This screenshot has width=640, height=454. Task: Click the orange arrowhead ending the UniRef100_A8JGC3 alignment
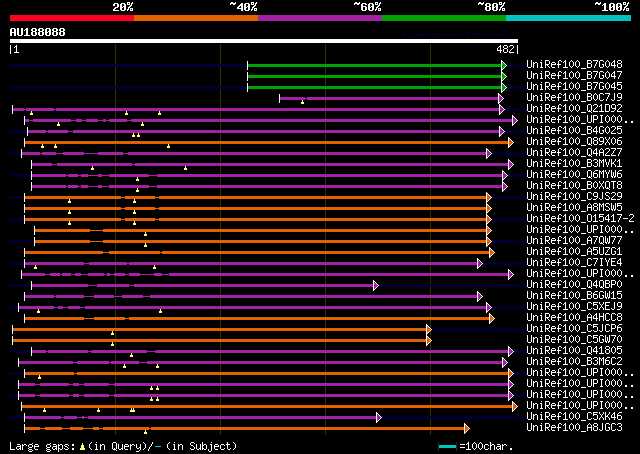(467, 428)
